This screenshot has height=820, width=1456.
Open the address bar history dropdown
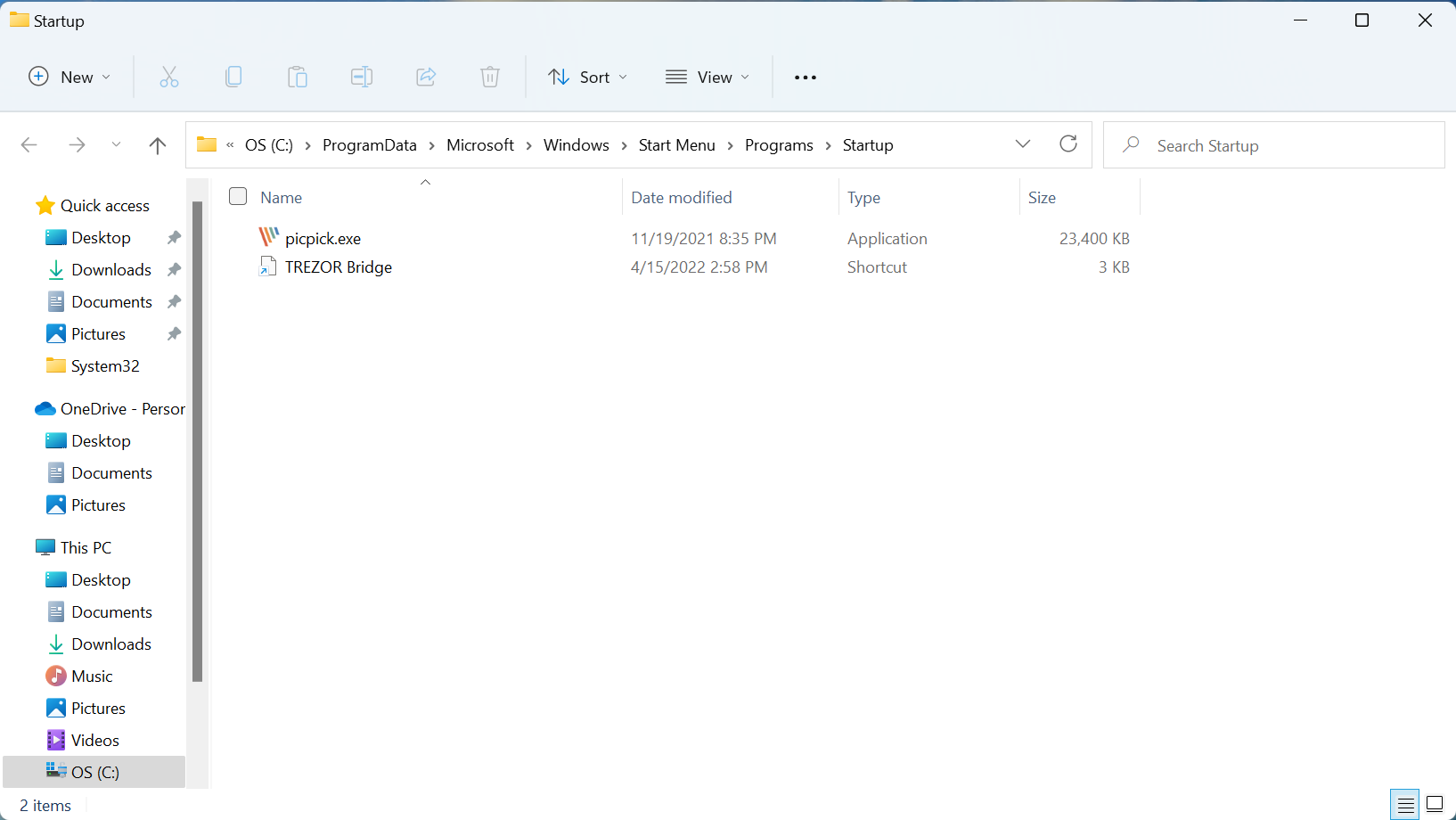(x=1022, y=143)
